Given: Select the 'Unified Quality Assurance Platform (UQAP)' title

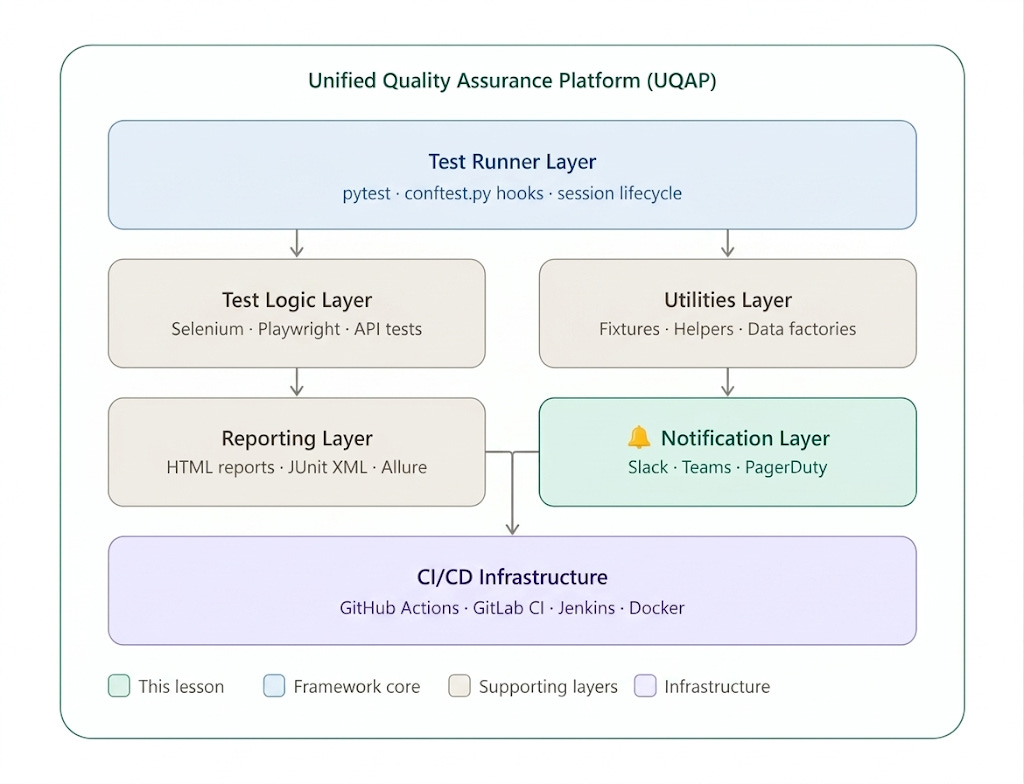Looking at the screenshot, I should [512, 81].
